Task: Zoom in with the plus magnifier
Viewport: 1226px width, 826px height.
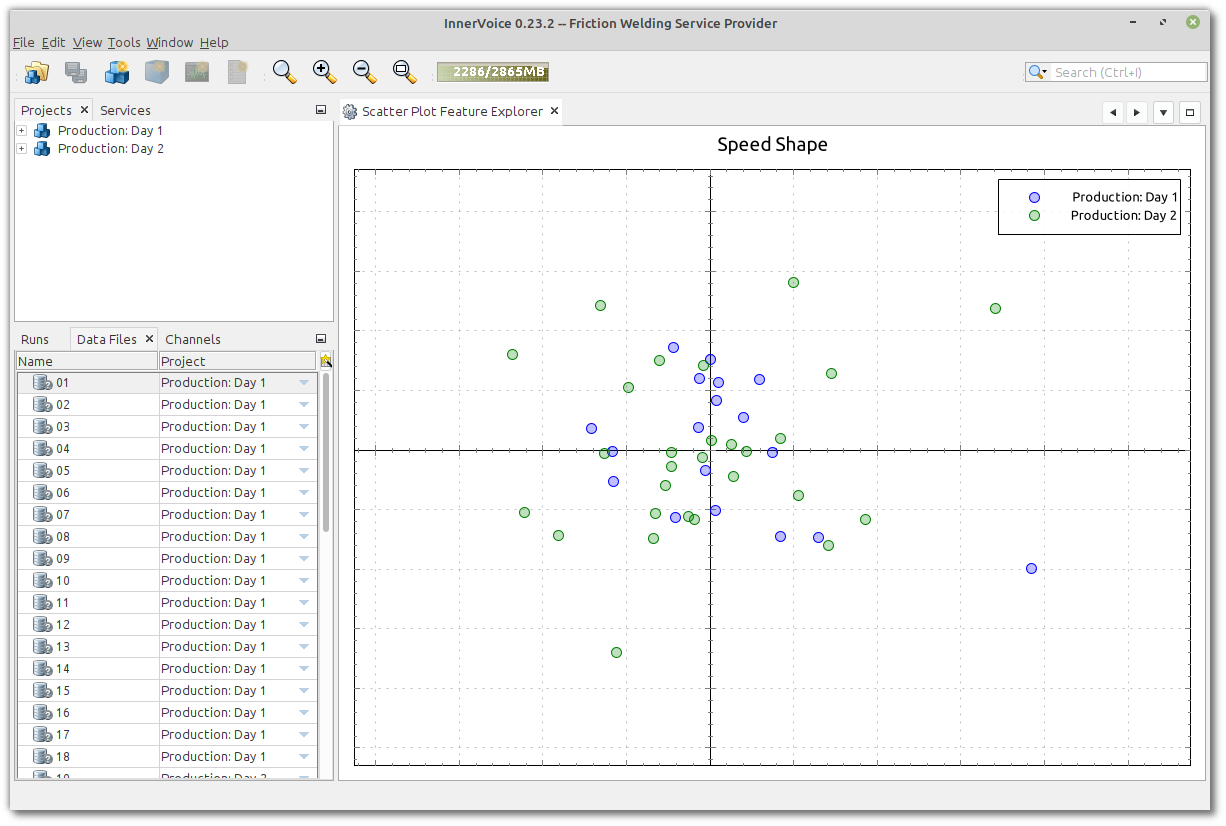Action: pyautogui.click(x=325, y=72)
